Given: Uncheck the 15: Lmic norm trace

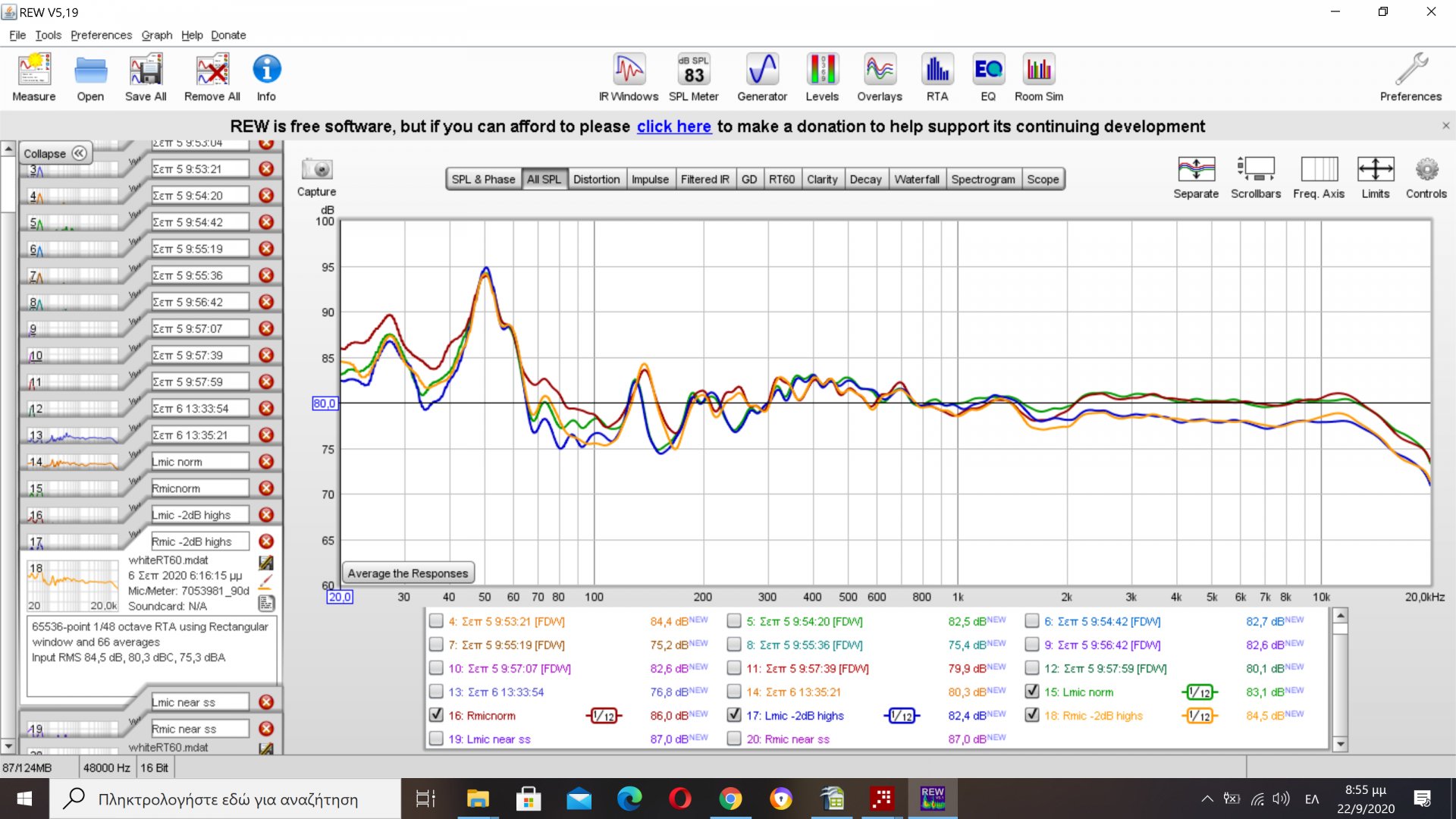Looking at the screenshot, I should pos(1032,692).
